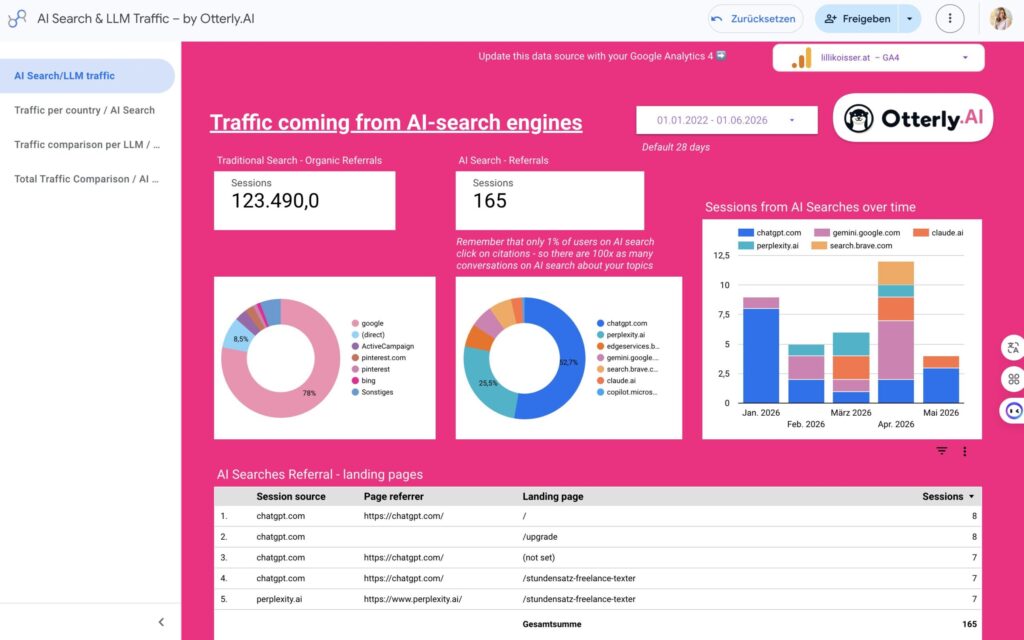Click the edgeservices.b... legend entry

[628, 346]
